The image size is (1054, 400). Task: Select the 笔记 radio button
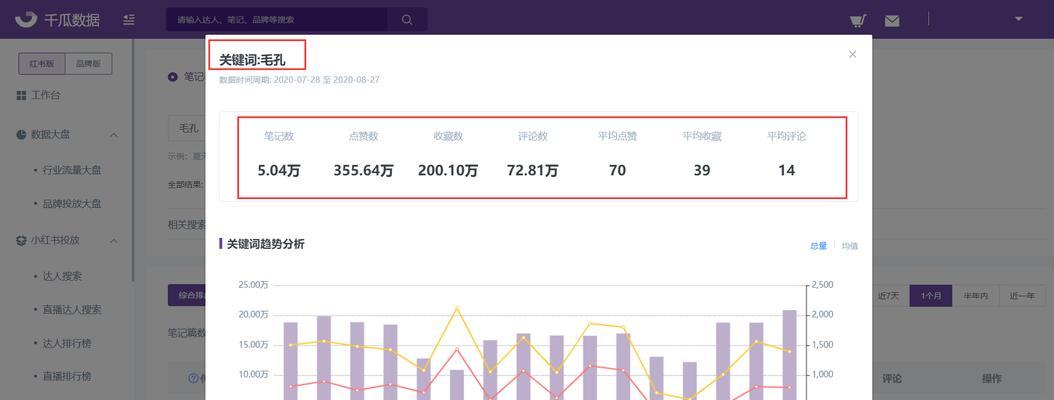pos(172,77)
